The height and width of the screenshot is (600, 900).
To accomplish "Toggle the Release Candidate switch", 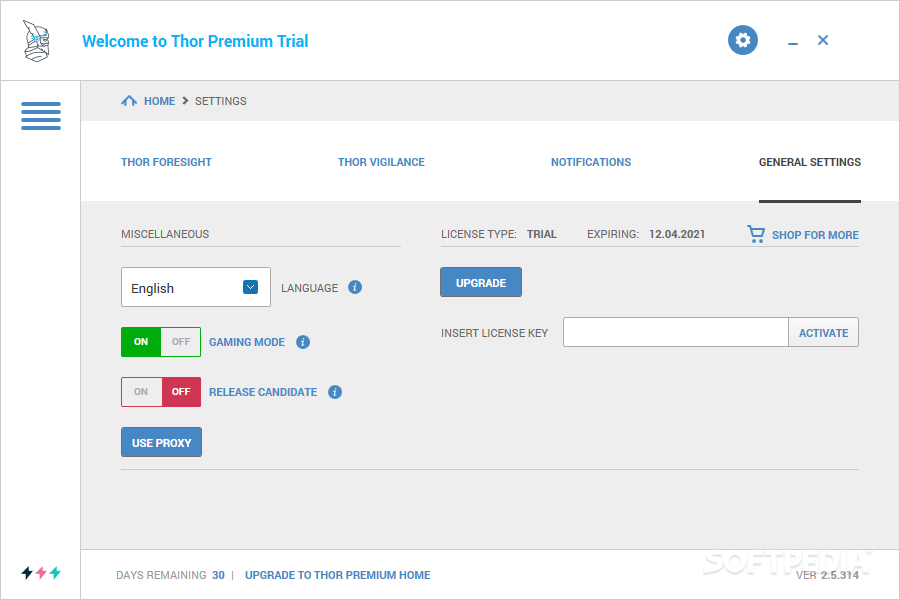I will 161,392.
